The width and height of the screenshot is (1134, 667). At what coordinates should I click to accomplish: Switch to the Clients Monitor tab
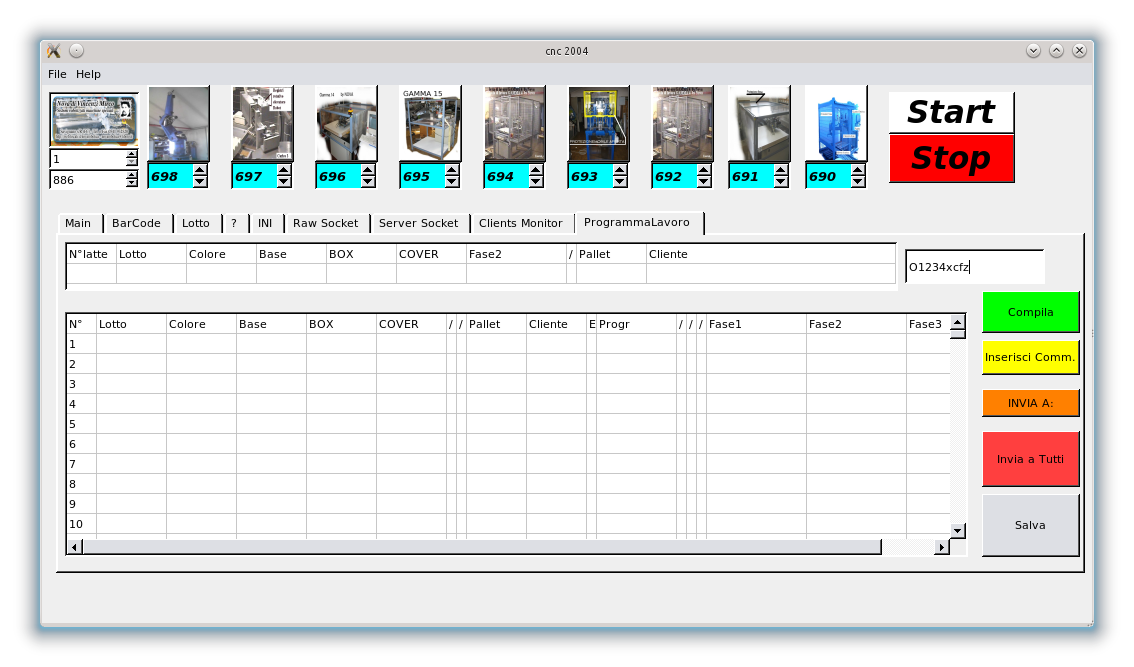coord(520,223)
